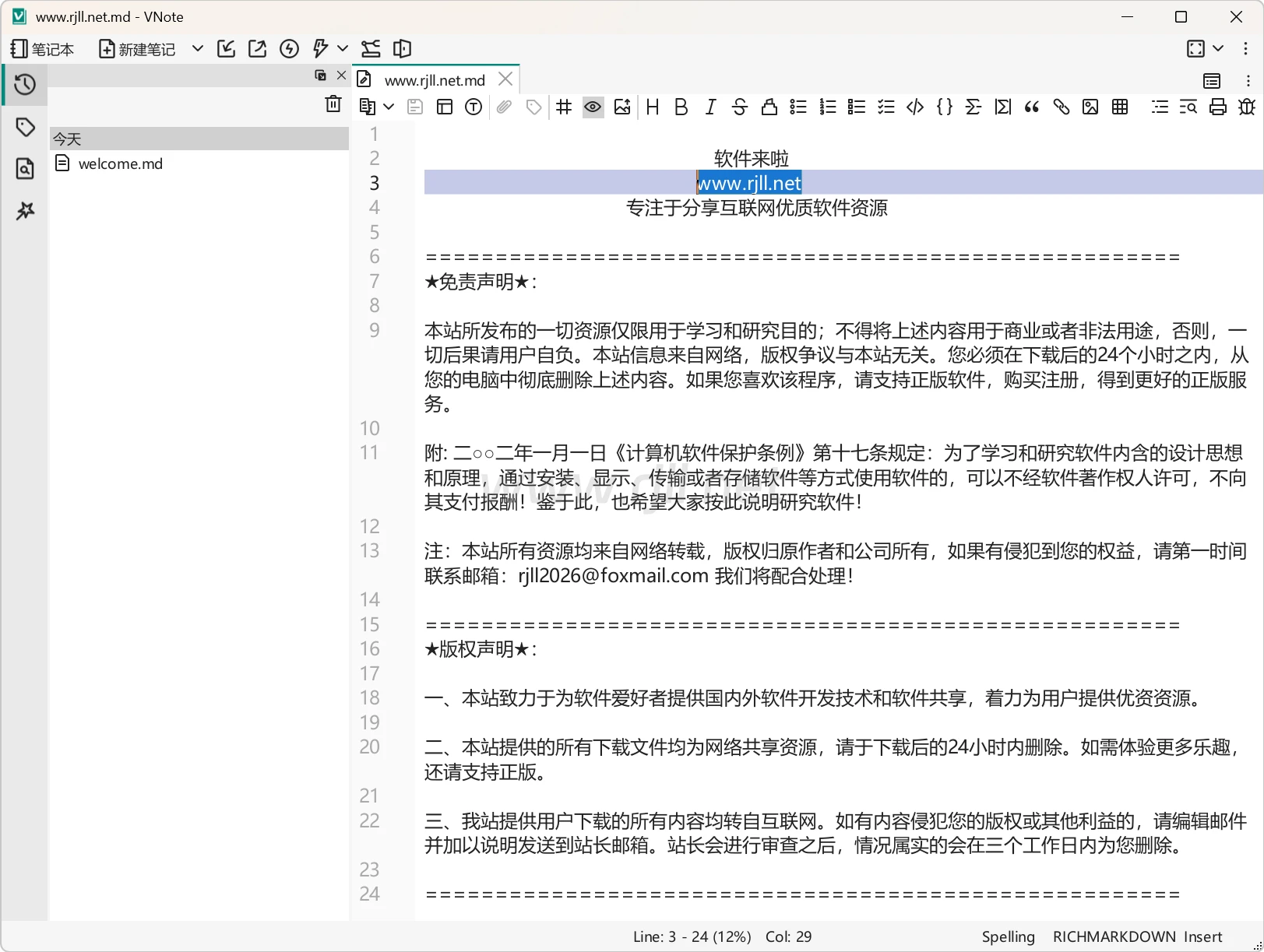This screenshot has height=952, width=1264.
Task: Switch to the www.rjll.net.md tab
Action: [x=435, y=80]
